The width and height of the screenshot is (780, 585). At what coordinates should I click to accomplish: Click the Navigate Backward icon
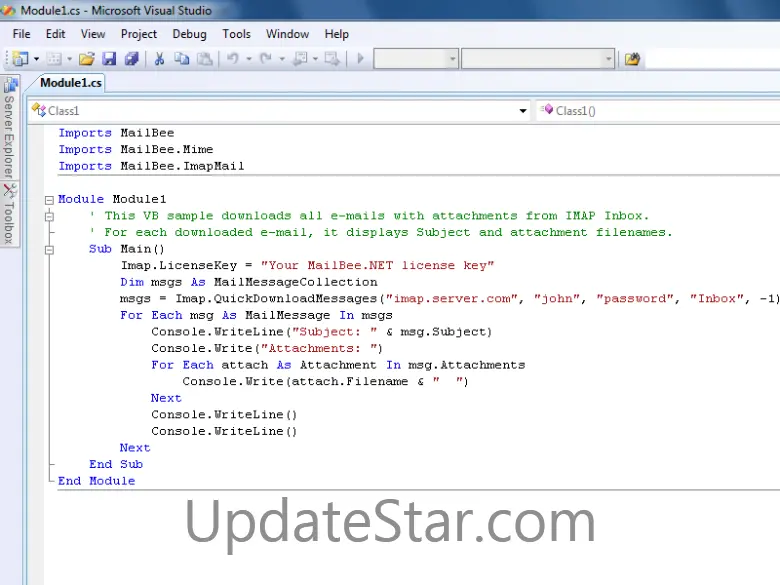coord(300,59)
